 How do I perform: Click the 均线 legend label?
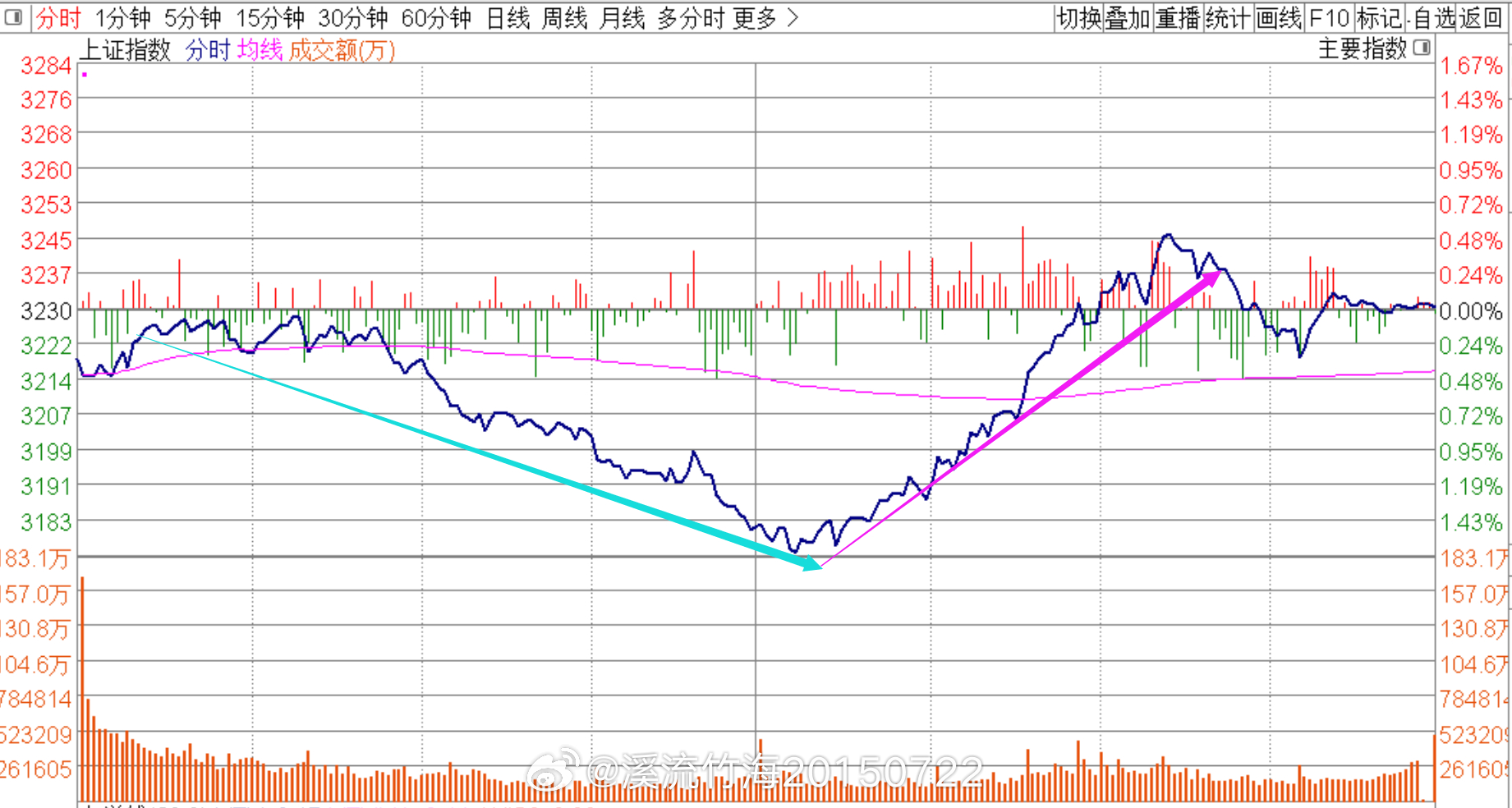point(260,50)
